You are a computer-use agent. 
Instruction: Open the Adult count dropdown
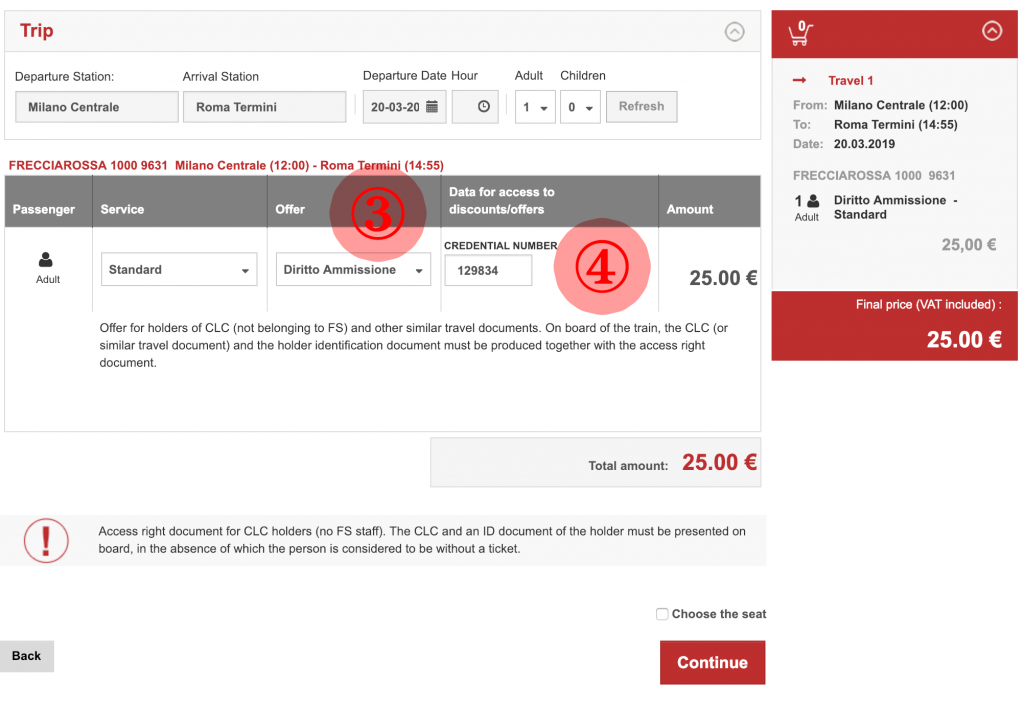535,107
